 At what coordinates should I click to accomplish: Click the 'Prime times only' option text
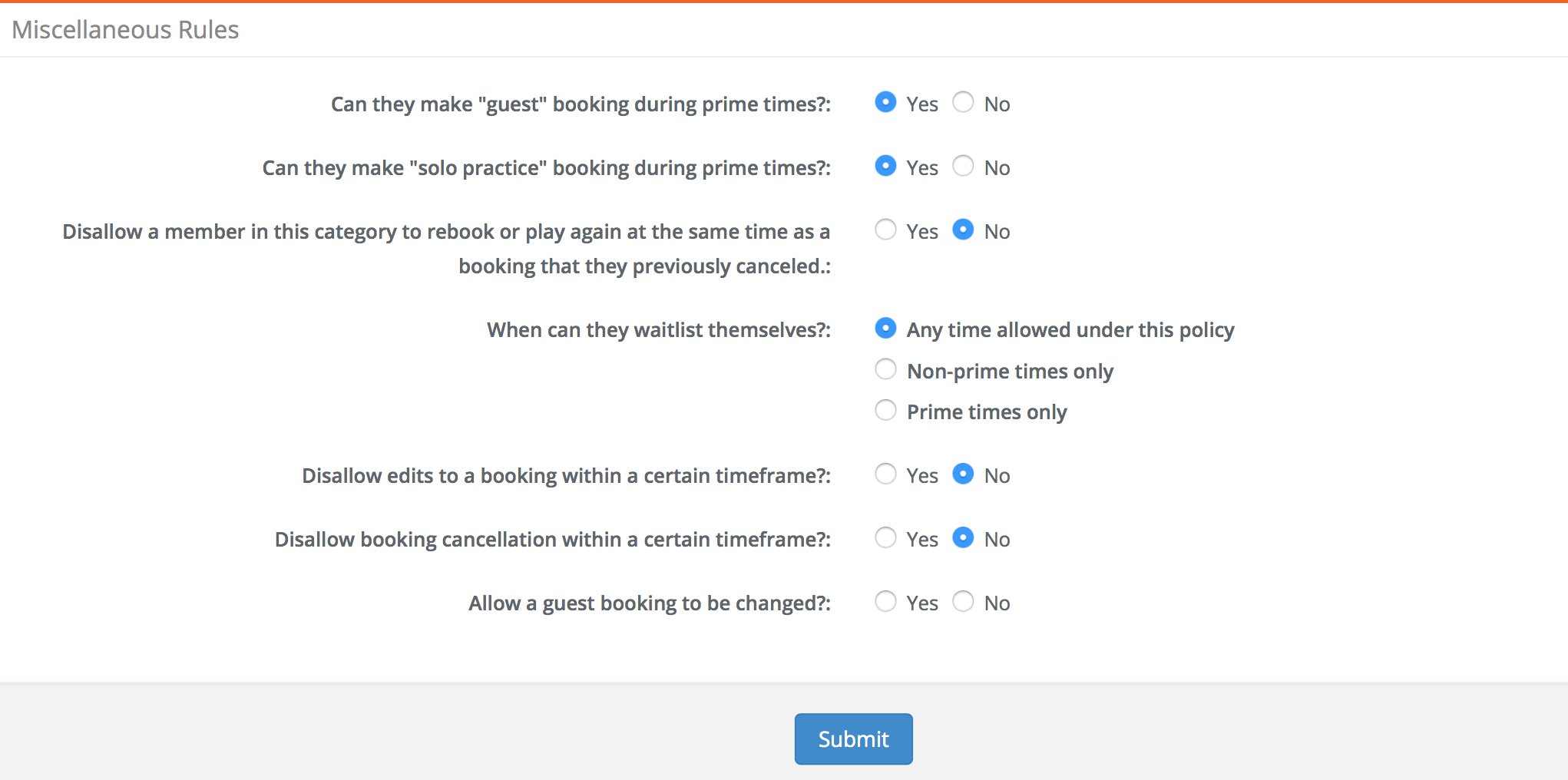(x=987, y=412)
